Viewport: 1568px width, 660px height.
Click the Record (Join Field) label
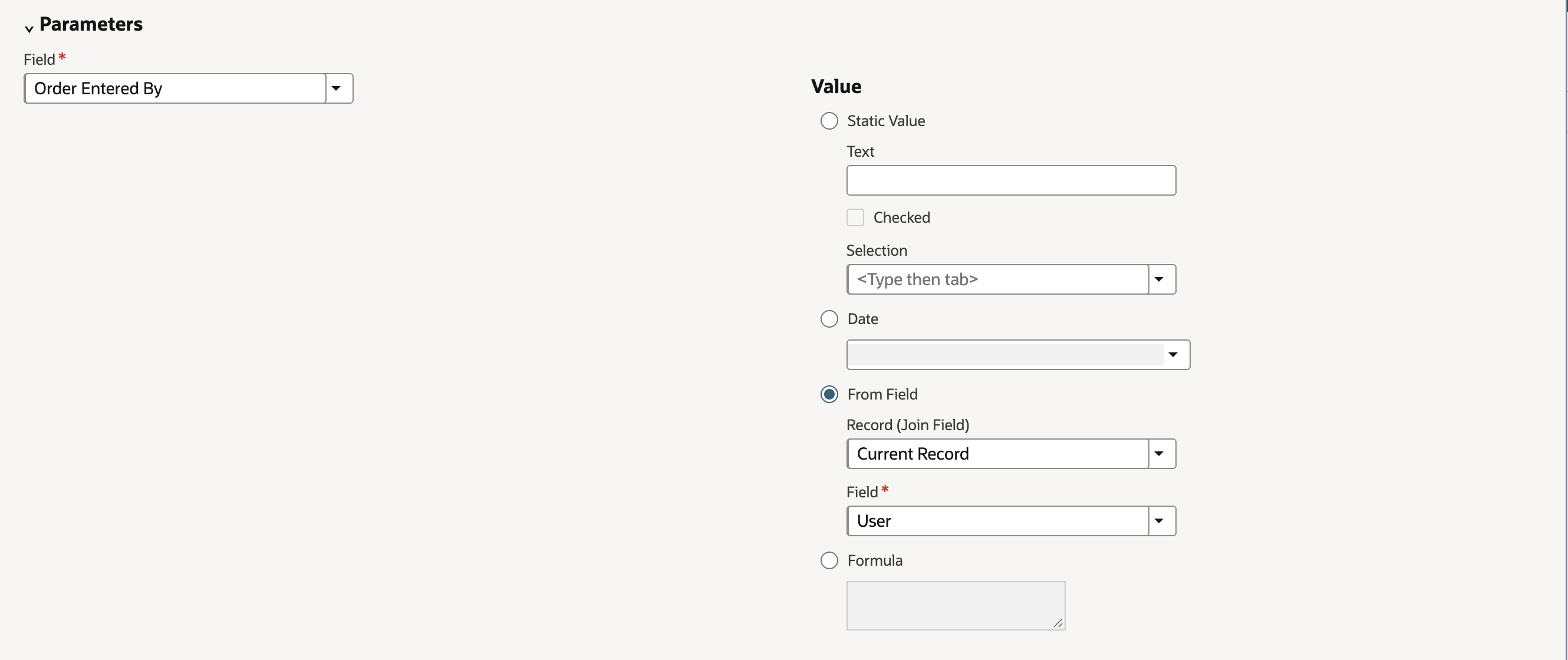[908, 425]
